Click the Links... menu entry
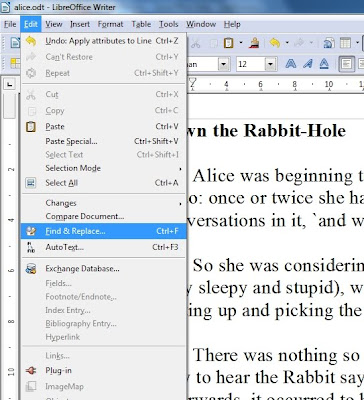364x400 pixels. (103, 356)
